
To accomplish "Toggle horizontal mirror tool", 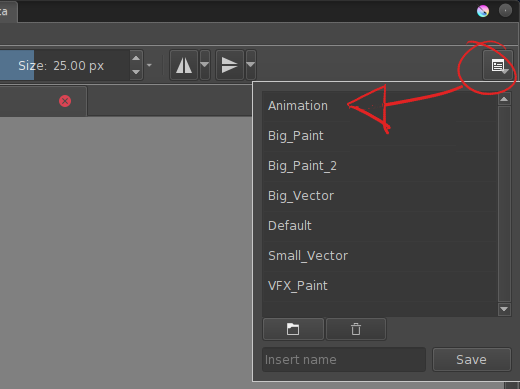I will [184, 65].
